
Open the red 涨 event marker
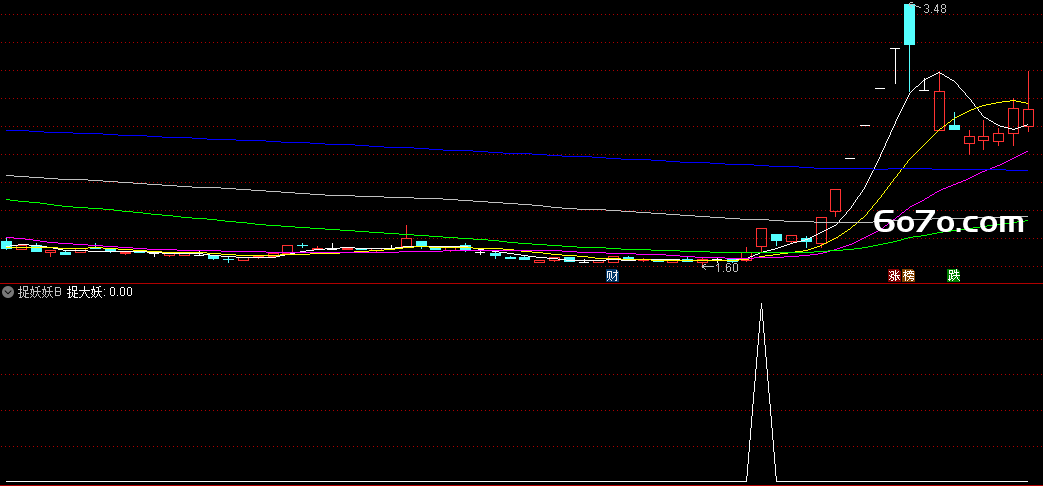pos(895,275)
